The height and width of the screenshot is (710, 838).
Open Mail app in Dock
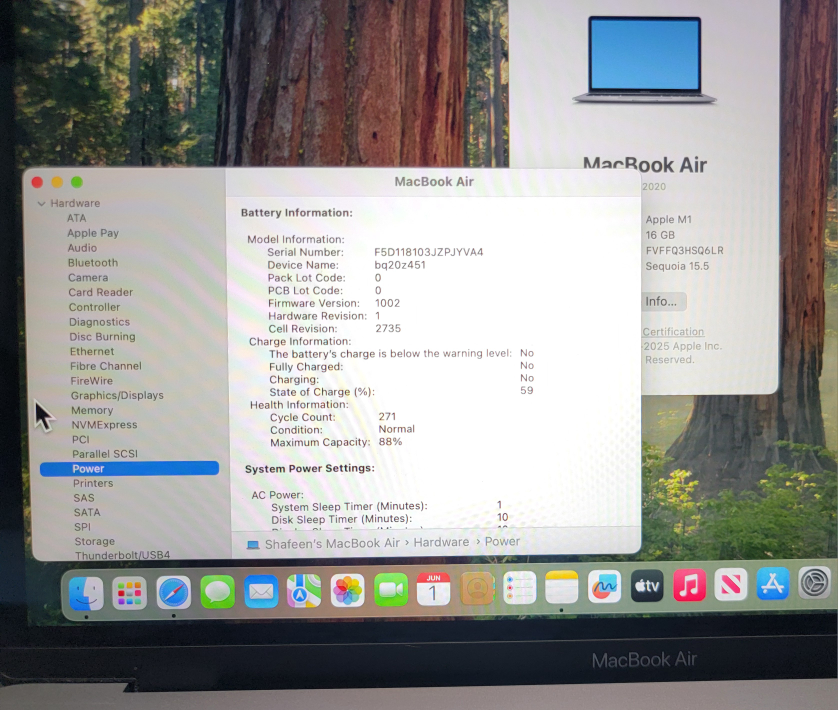coord(261,591)
